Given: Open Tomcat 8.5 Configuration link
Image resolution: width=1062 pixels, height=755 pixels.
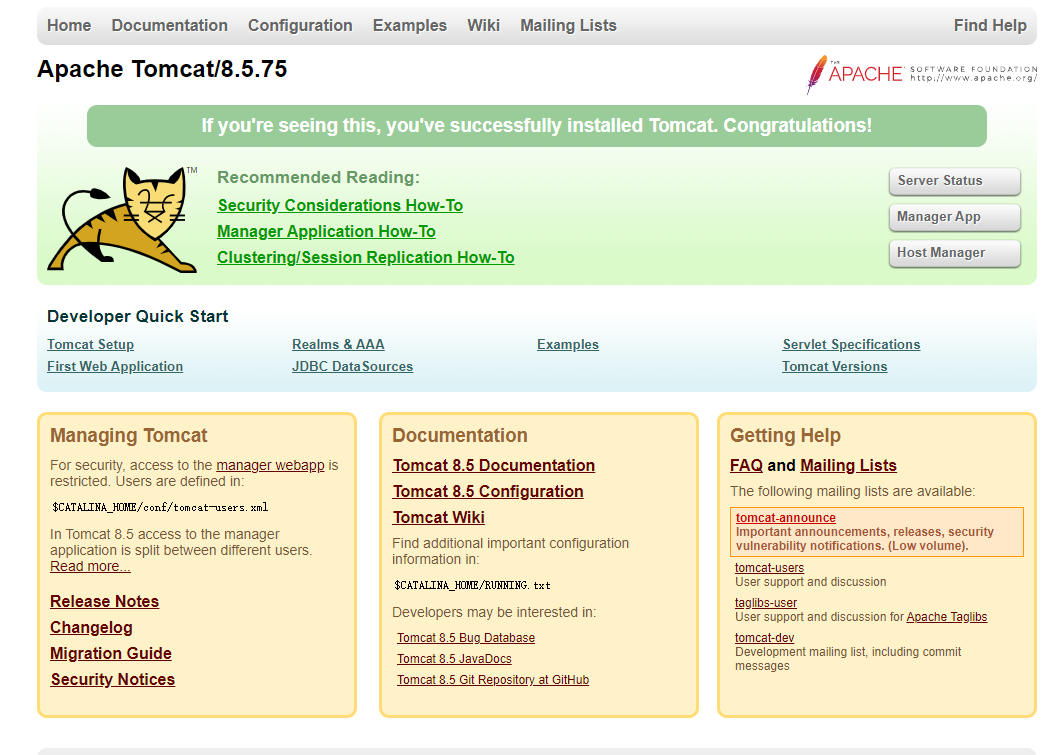Looking at the screenshot, I should (x=488, y=491).
